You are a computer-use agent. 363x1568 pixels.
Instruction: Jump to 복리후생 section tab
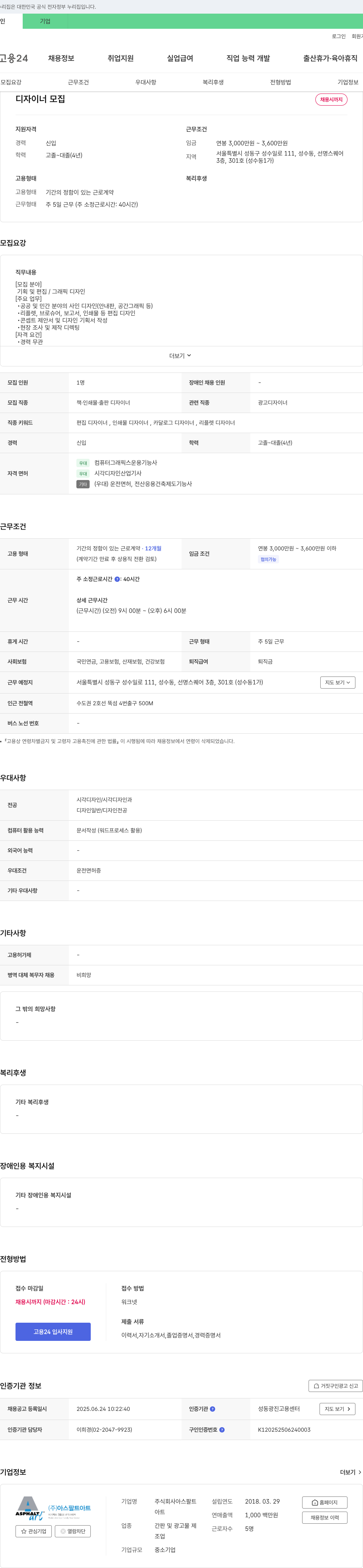point(213,82)
